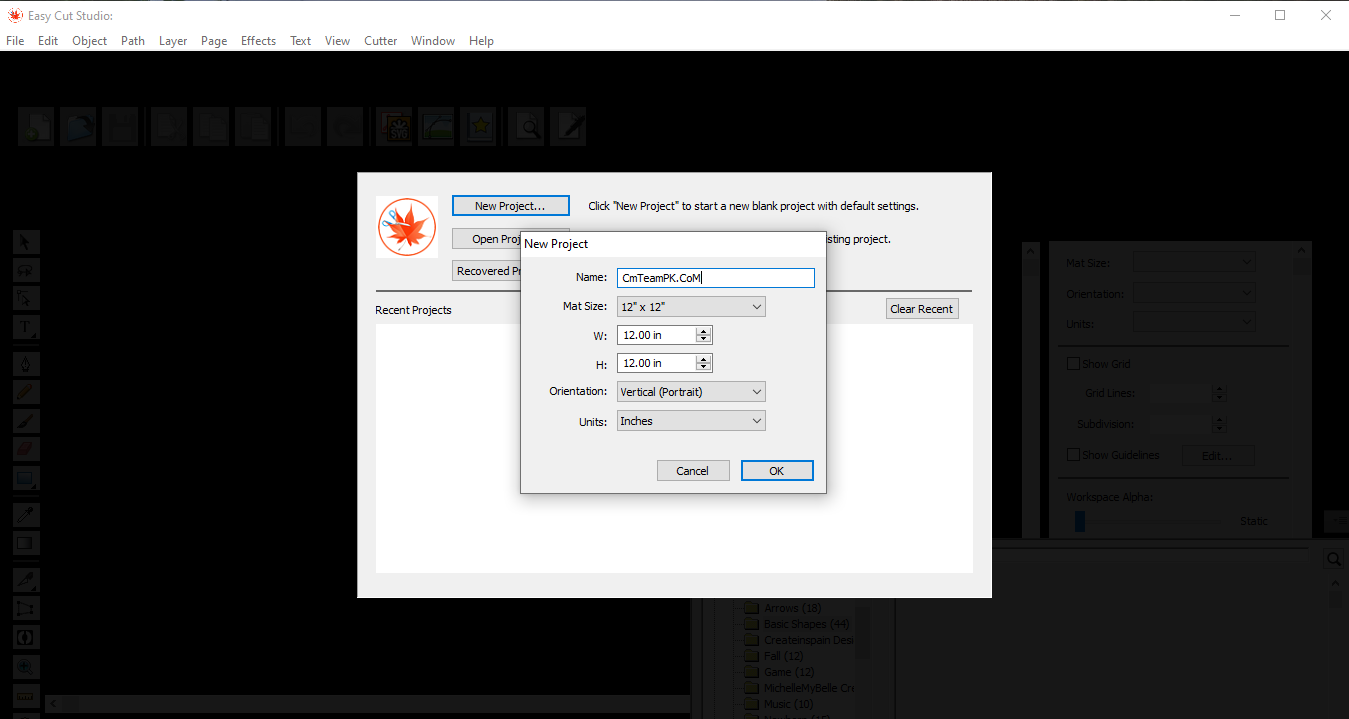Screen dimensions: 1349x719
Task: Choose the Zoom tool in left toolbox
Action: coord(26,667)
